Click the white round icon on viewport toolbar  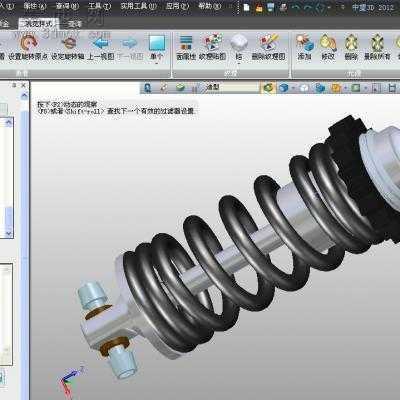tap(304, 88)
